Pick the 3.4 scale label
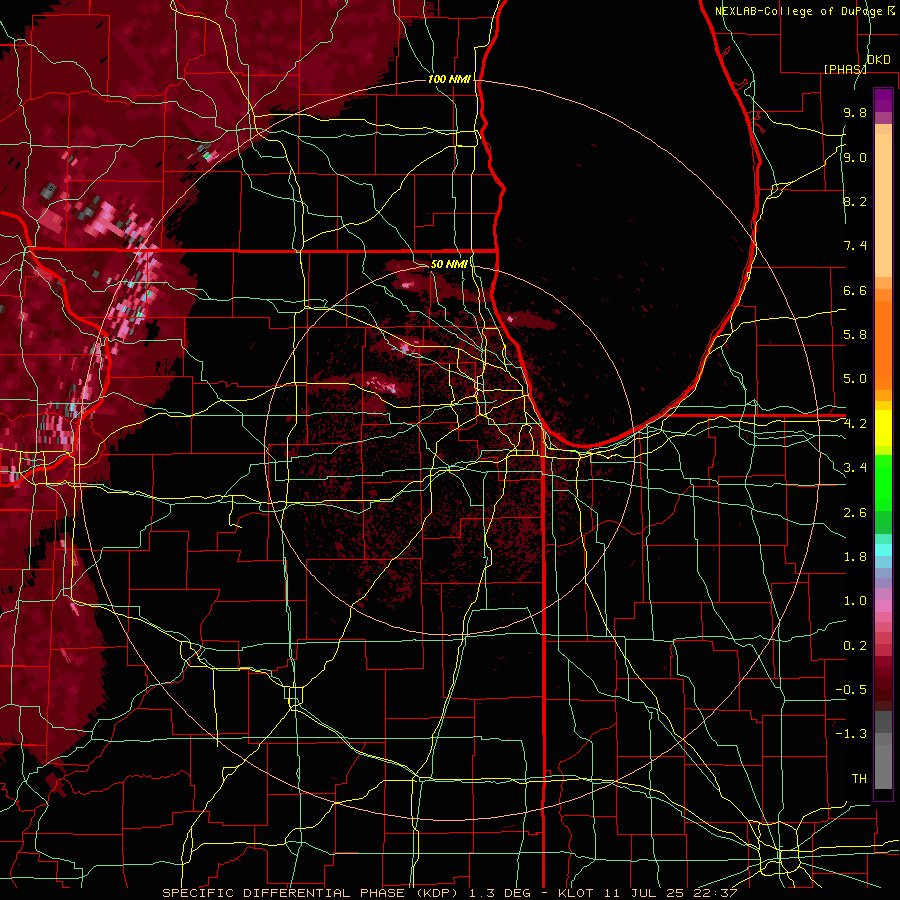Image resolution: width=900 pixels, height=900 pixels. click(x=855, y=468)
